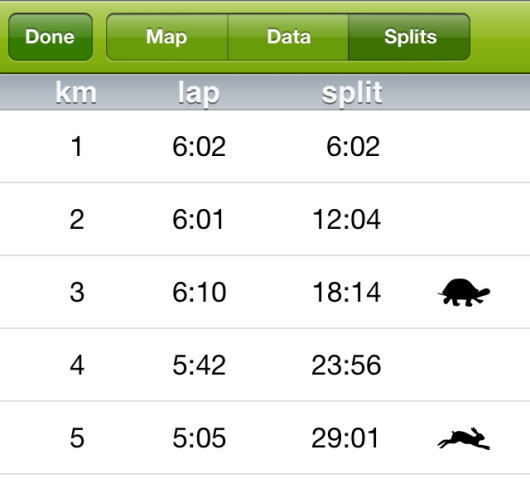Switch to the Data tab

[288, 37]
